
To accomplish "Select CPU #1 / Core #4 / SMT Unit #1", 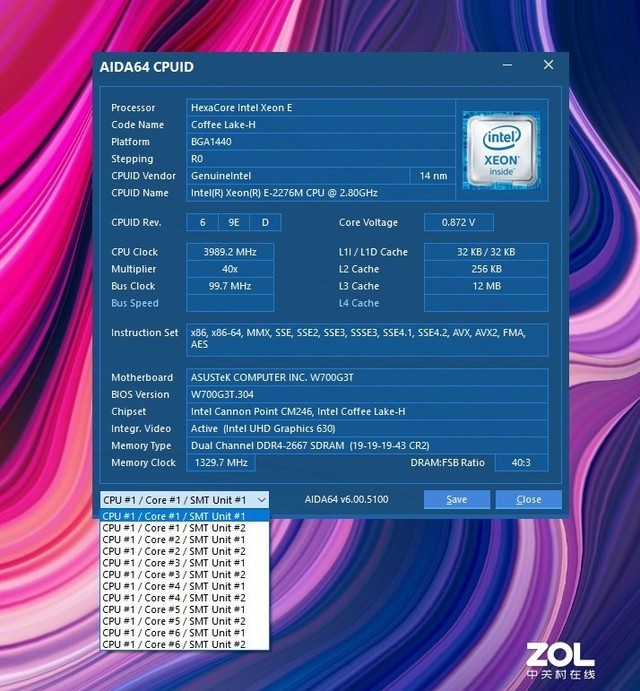I will (x=184, y=586).
